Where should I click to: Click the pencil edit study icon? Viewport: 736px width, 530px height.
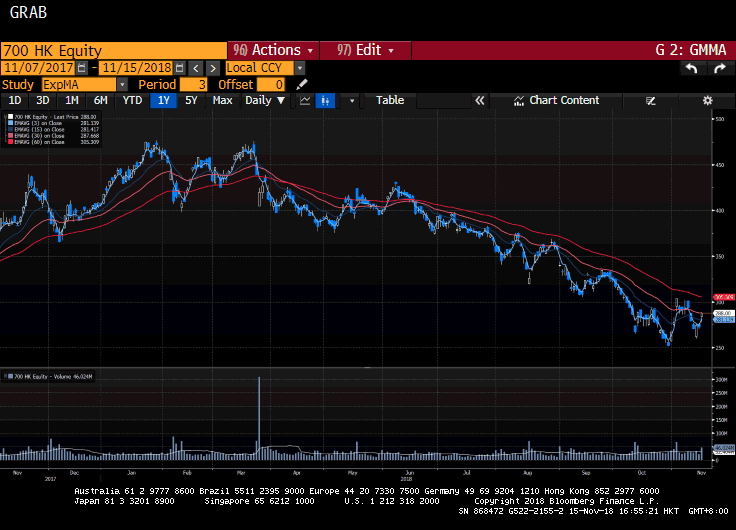[x=302, y=84]
